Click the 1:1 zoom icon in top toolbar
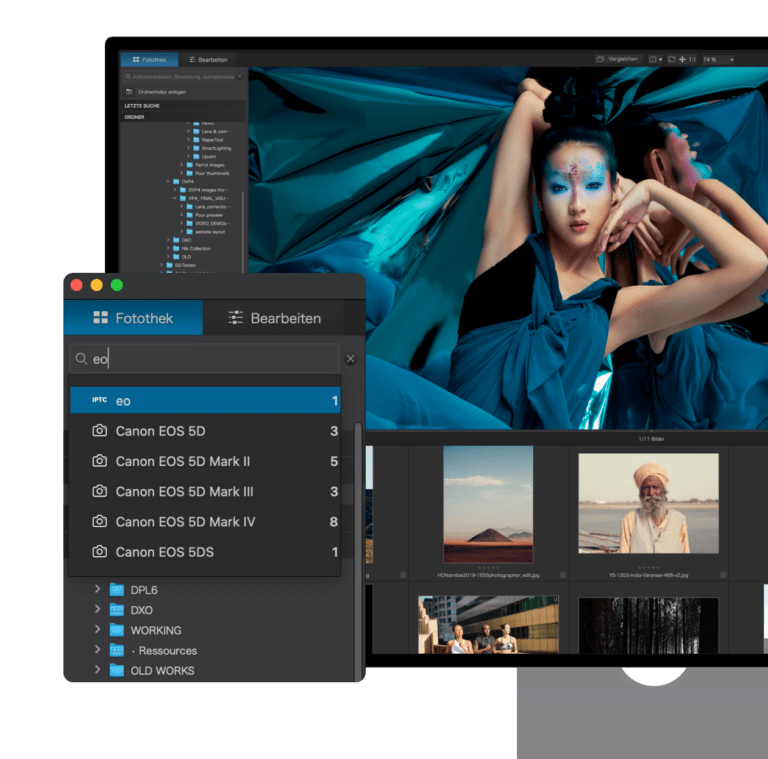Image resolution: width=768 pixels, height=759 pixels. click(691, 60)
